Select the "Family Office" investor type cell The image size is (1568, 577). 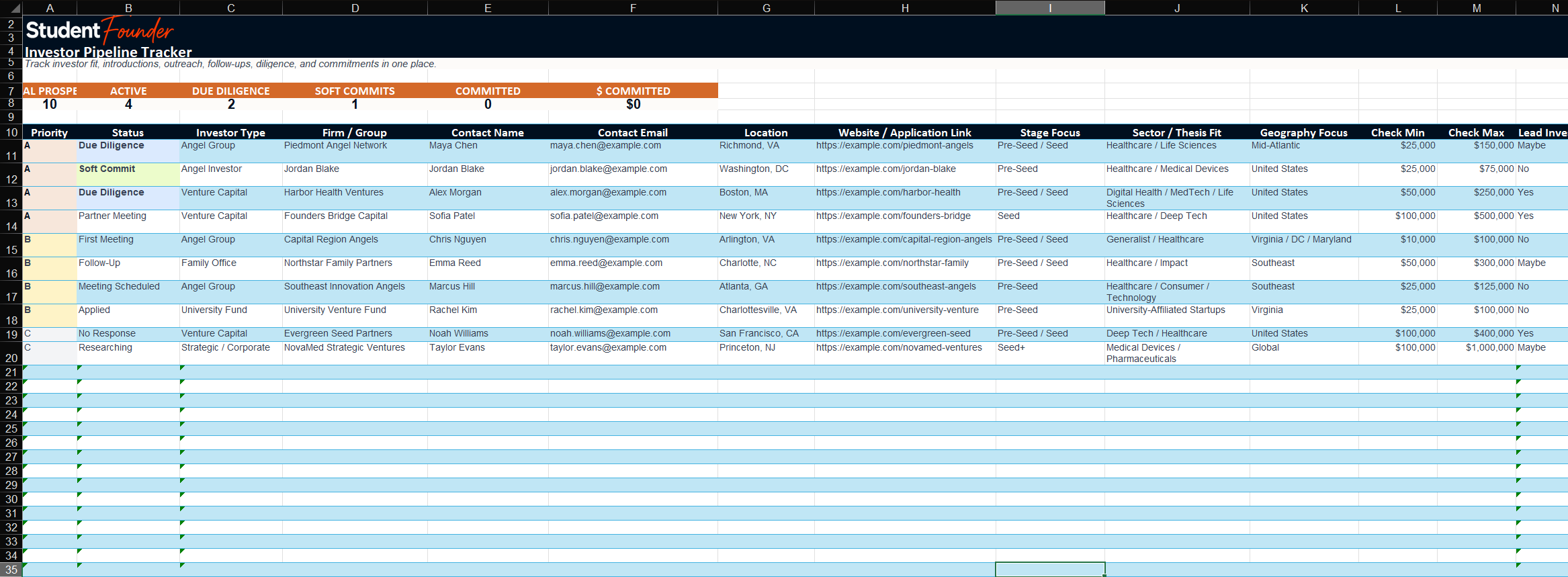[x=231, y=269]
